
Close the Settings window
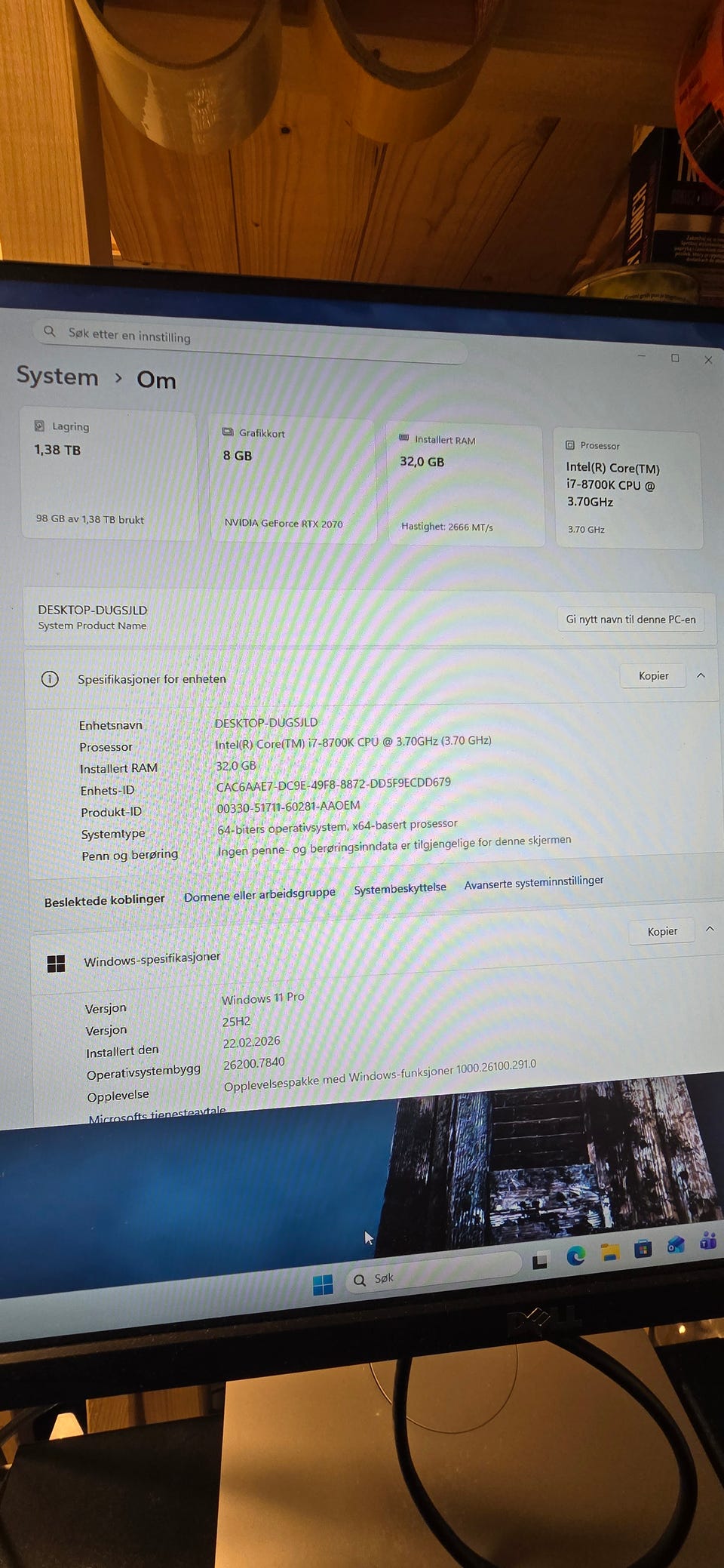click(708, 360)
